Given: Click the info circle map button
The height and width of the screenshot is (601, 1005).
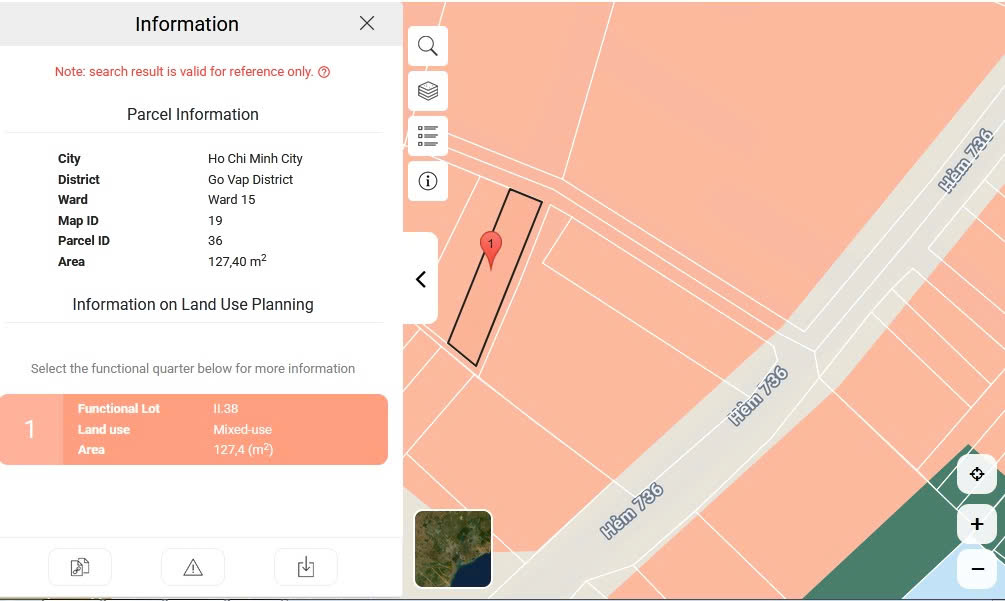Looking at the screenshot, I should click(427, 181).
